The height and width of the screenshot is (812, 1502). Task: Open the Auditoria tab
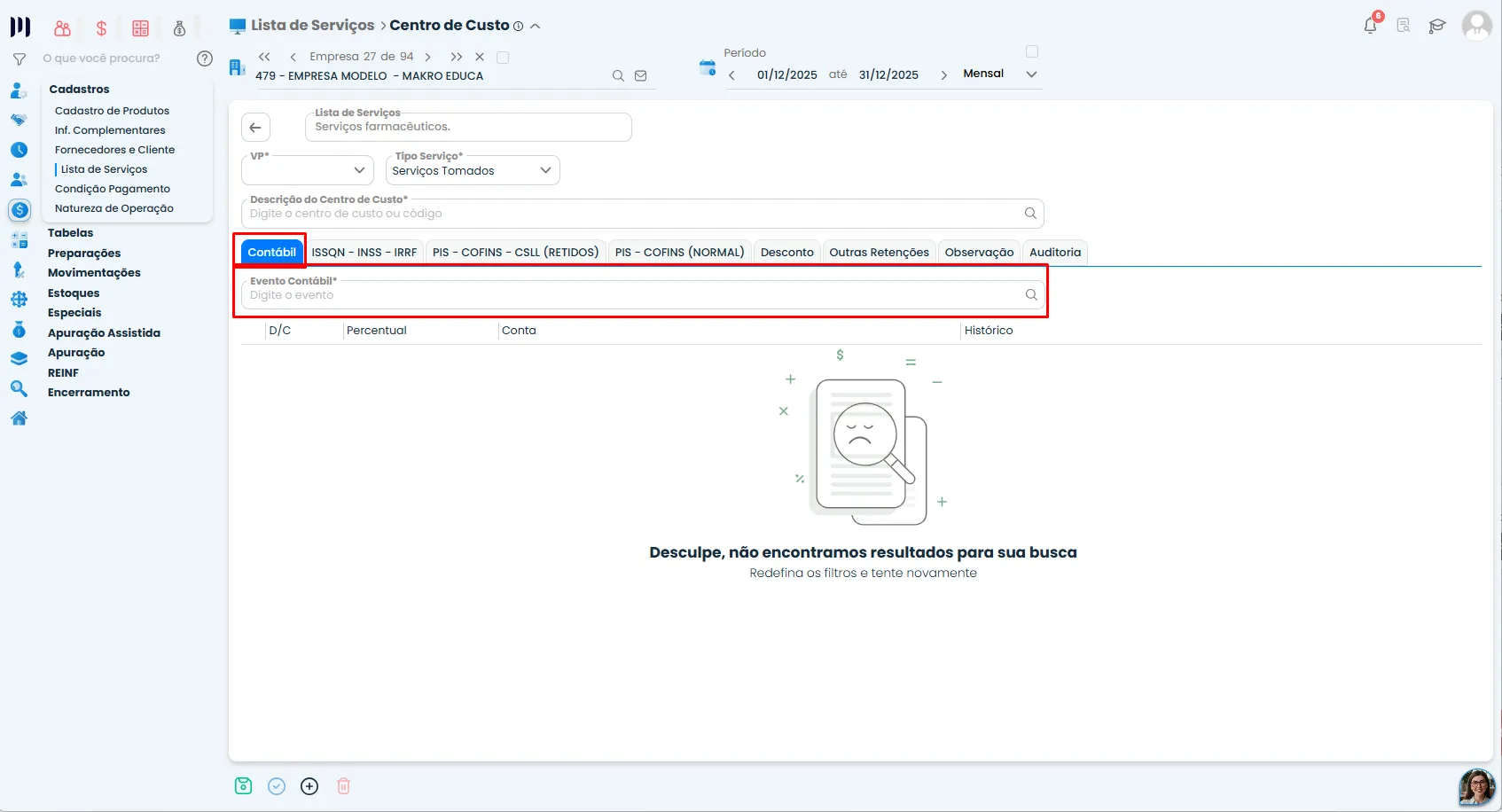click(1055, 253)
